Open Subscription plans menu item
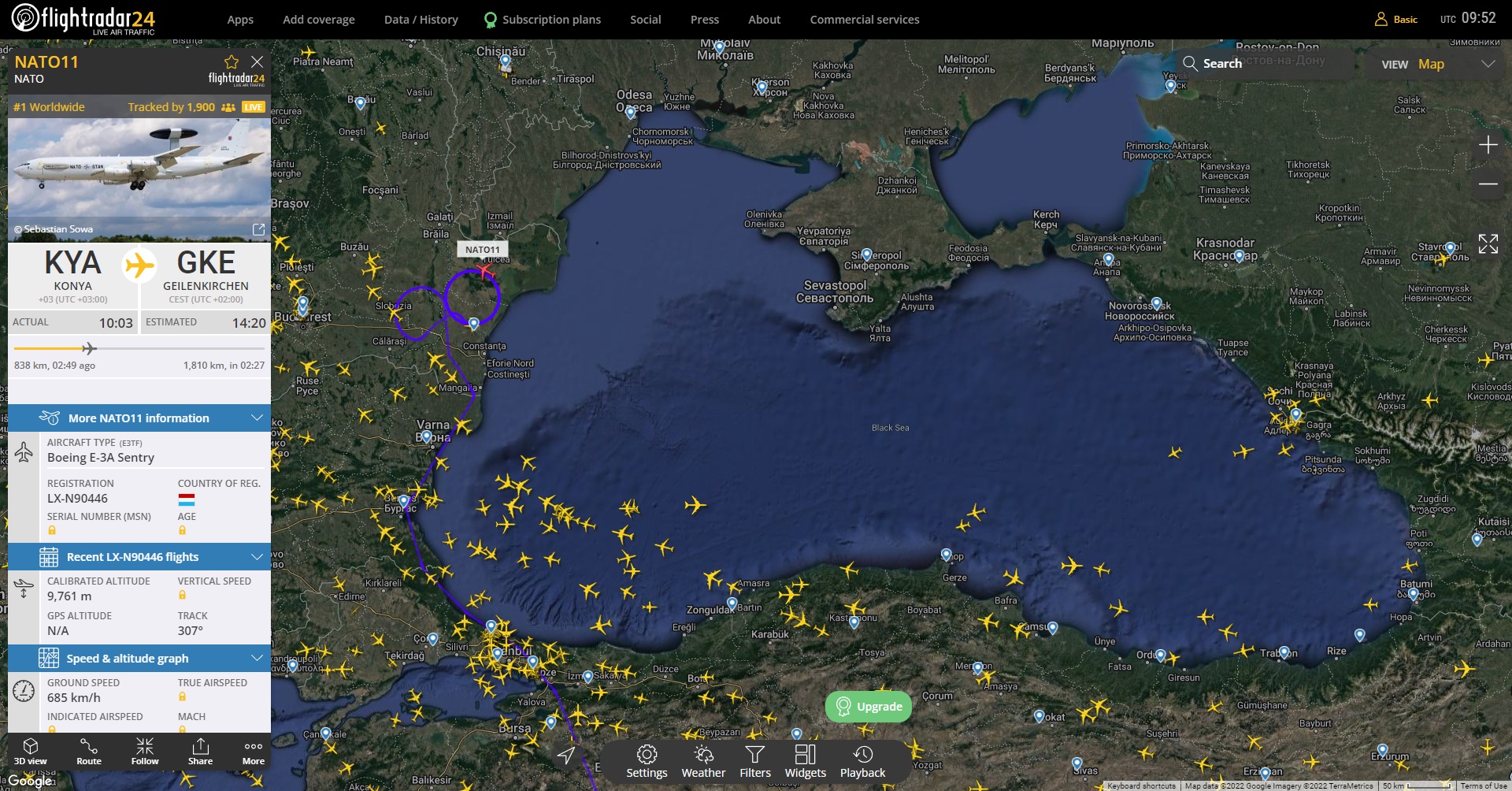Viewport: 1512px width, 791px height. [x=550, y=20]
